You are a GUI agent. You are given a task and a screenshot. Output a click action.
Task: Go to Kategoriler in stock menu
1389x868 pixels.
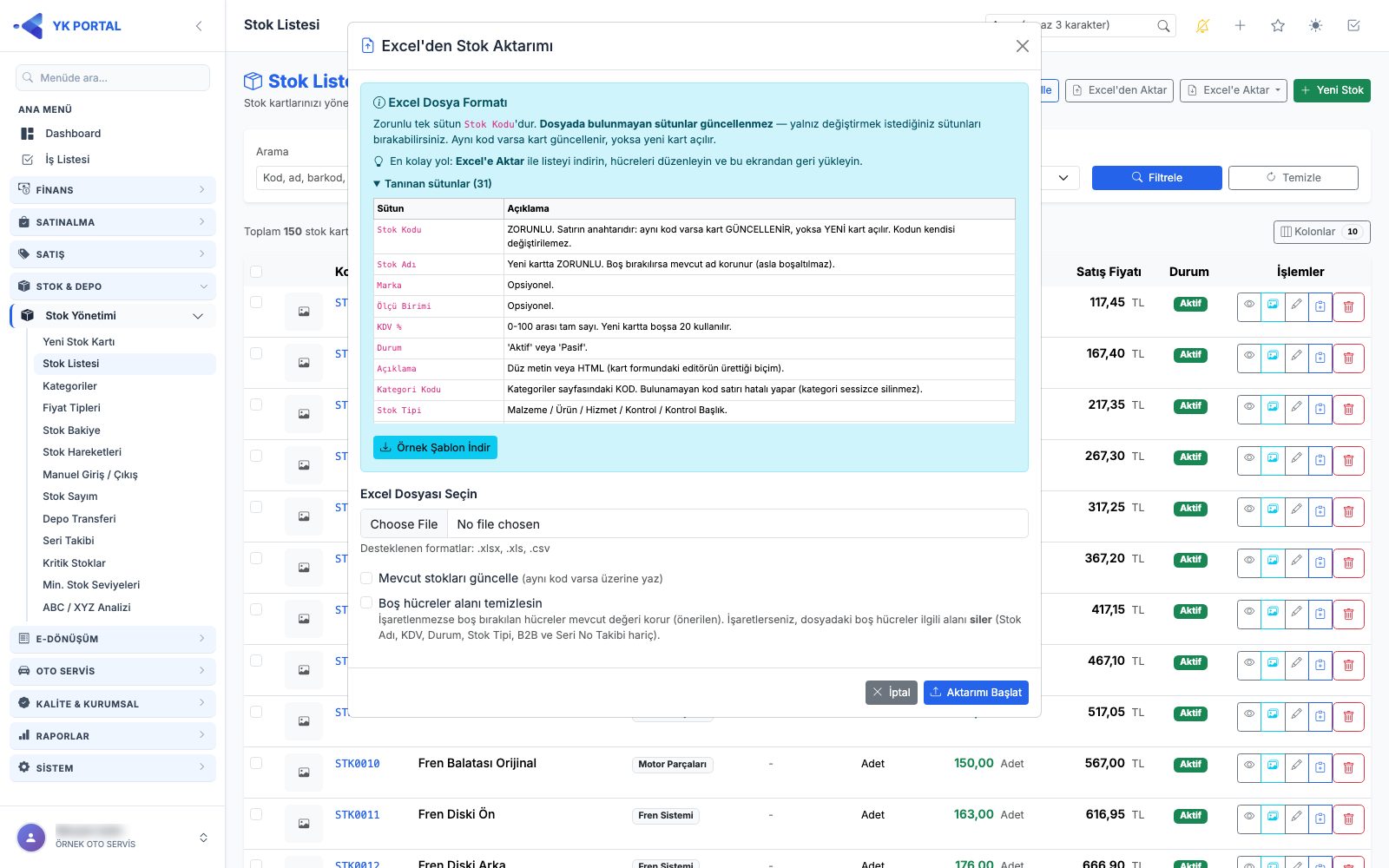pyautogui.click(x=70, y=386)
